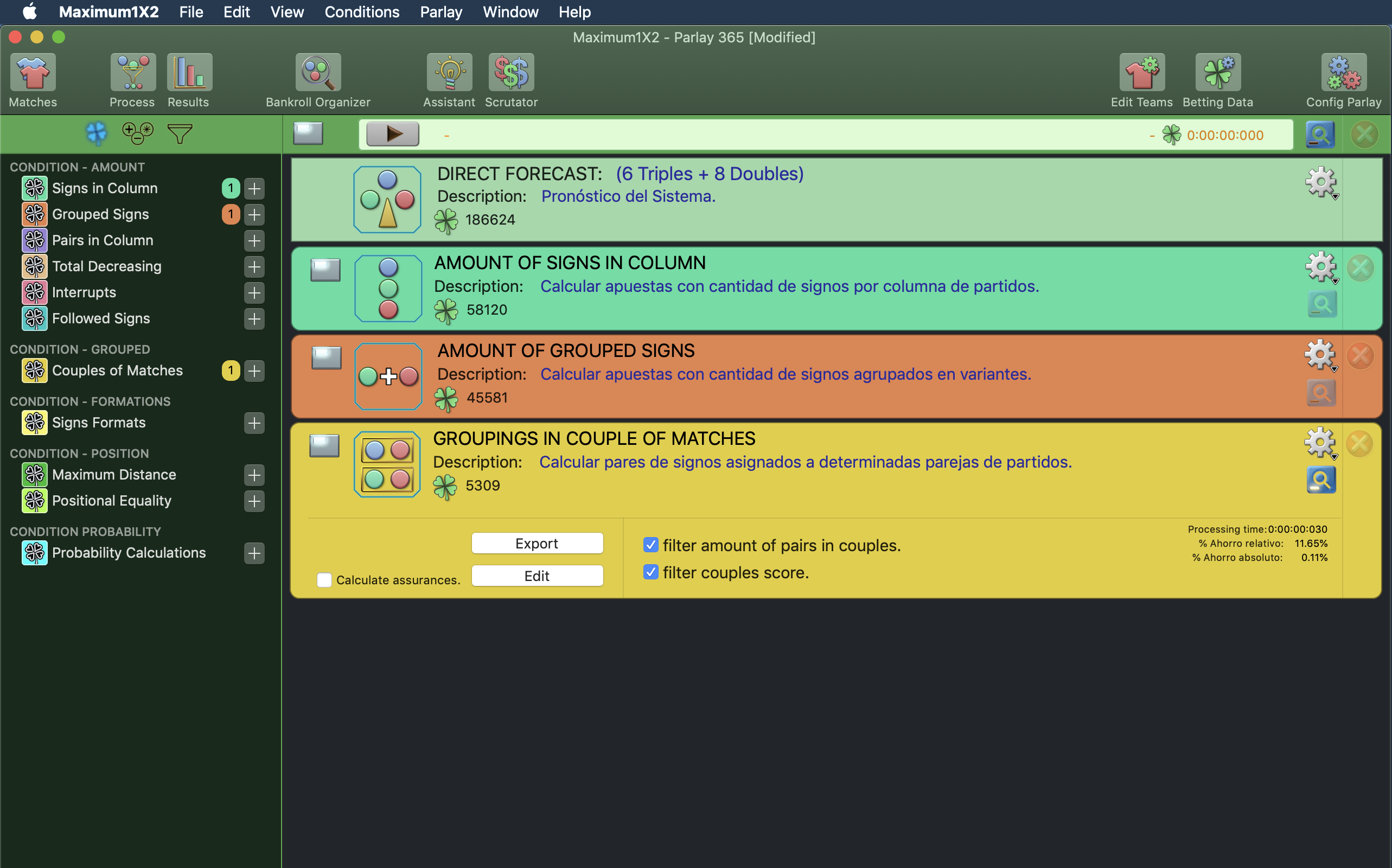This screenshot has width=1392, height=868.
Task: Open the Results chart icon
Action: [189, 72]
